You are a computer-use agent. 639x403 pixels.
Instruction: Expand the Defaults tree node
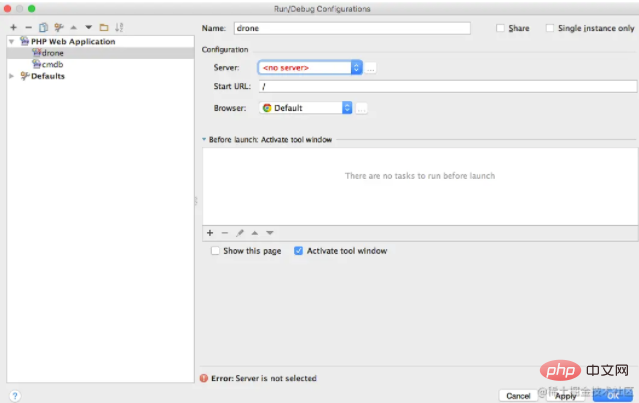(11, 75)
